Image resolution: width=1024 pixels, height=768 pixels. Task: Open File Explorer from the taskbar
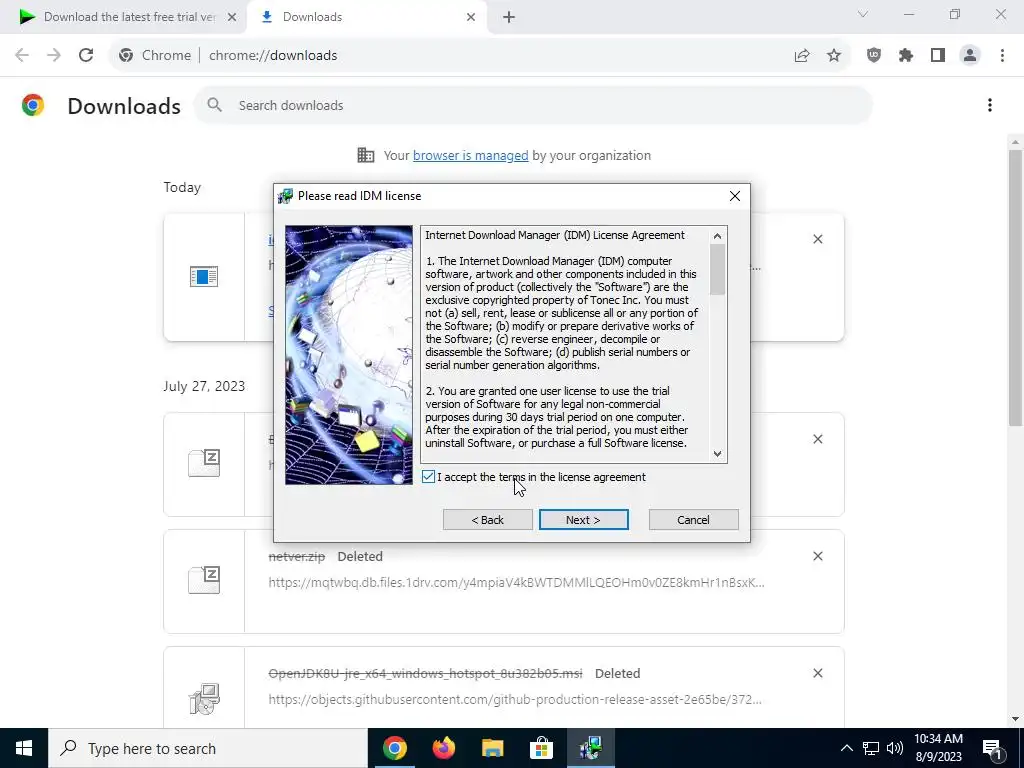point(492,748)
